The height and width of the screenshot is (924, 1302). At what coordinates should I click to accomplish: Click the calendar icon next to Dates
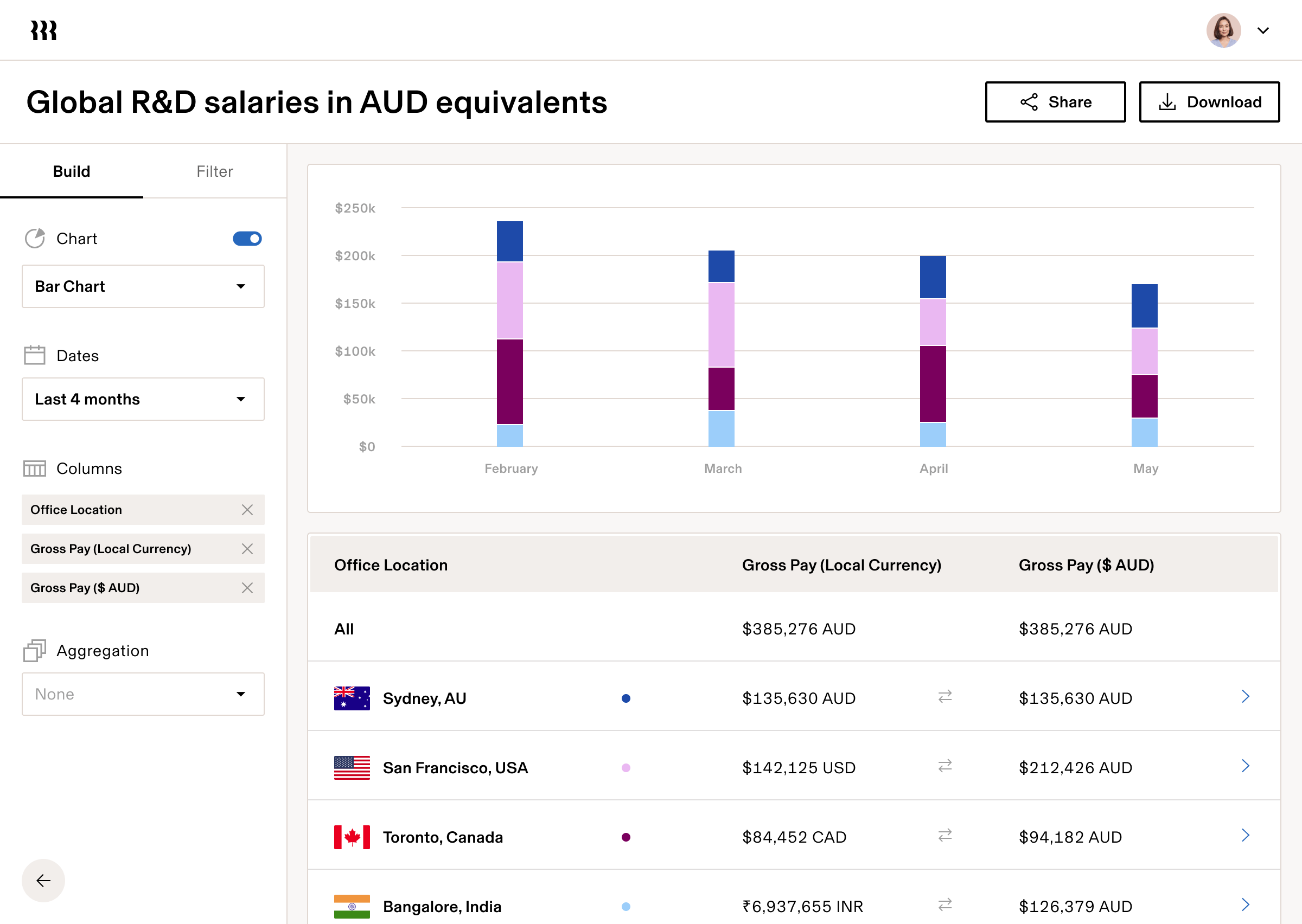coord(34,355)
